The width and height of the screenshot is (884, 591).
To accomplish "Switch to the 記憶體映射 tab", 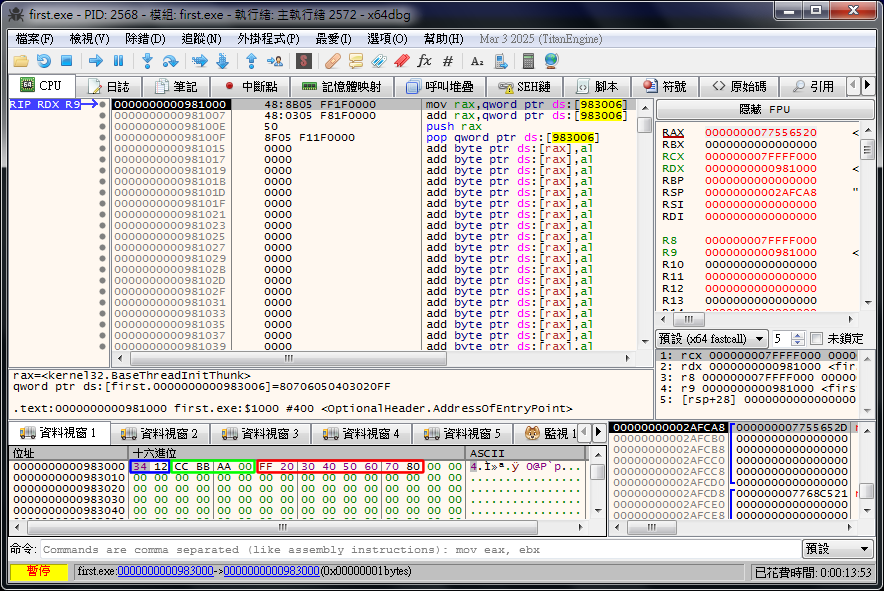I will pyautogui.click(x=341, y=86).
